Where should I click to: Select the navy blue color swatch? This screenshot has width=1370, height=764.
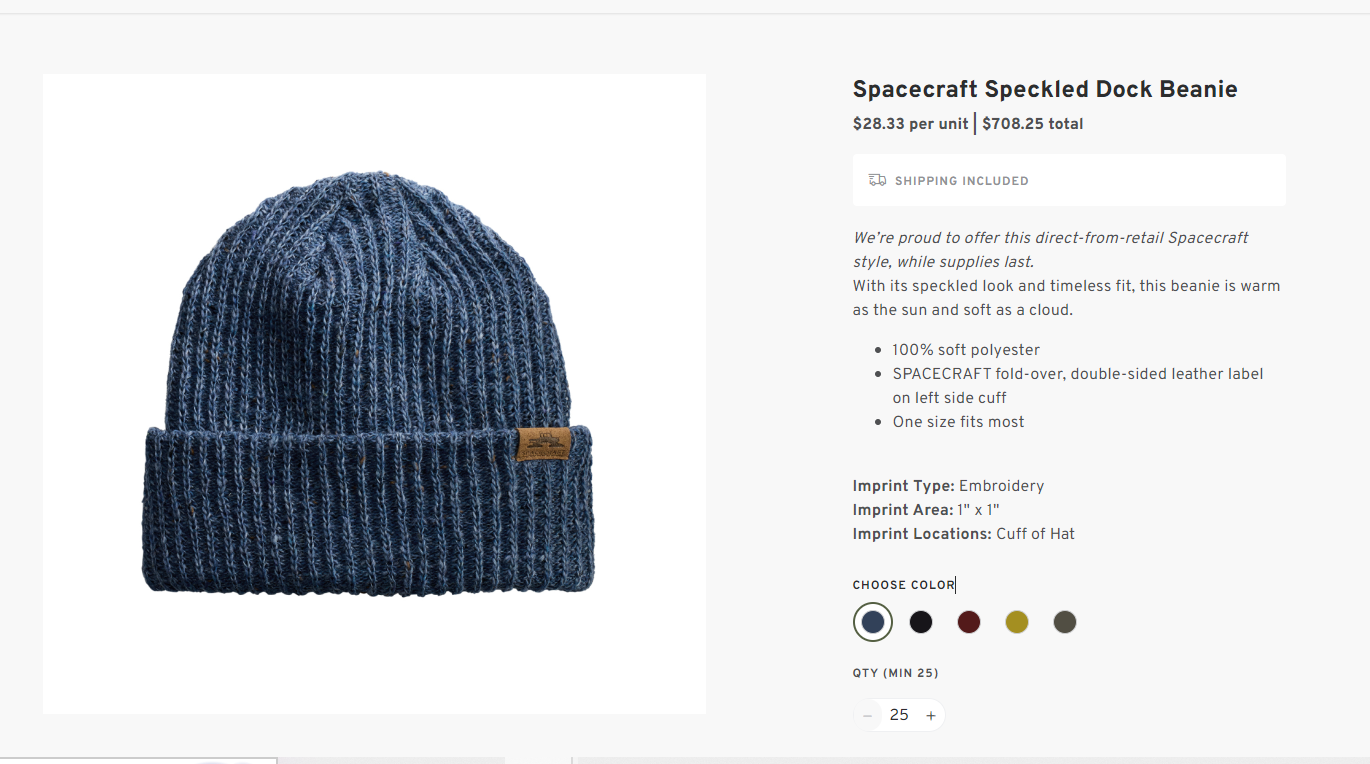(x=873, y=622)
